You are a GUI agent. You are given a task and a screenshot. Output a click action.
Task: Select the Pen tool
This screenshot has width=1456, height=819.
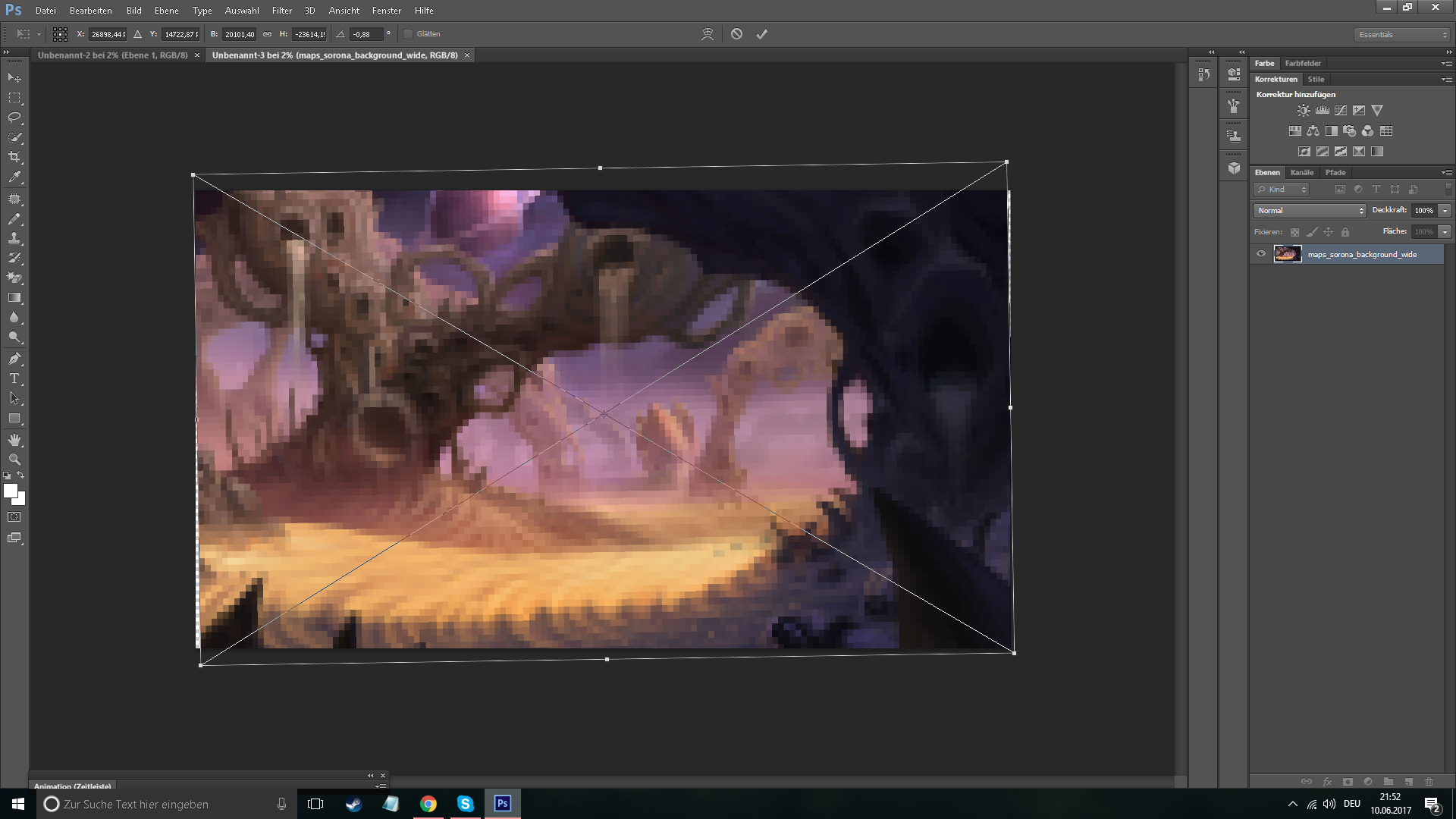pyautogui.click(x=14, y=359)
